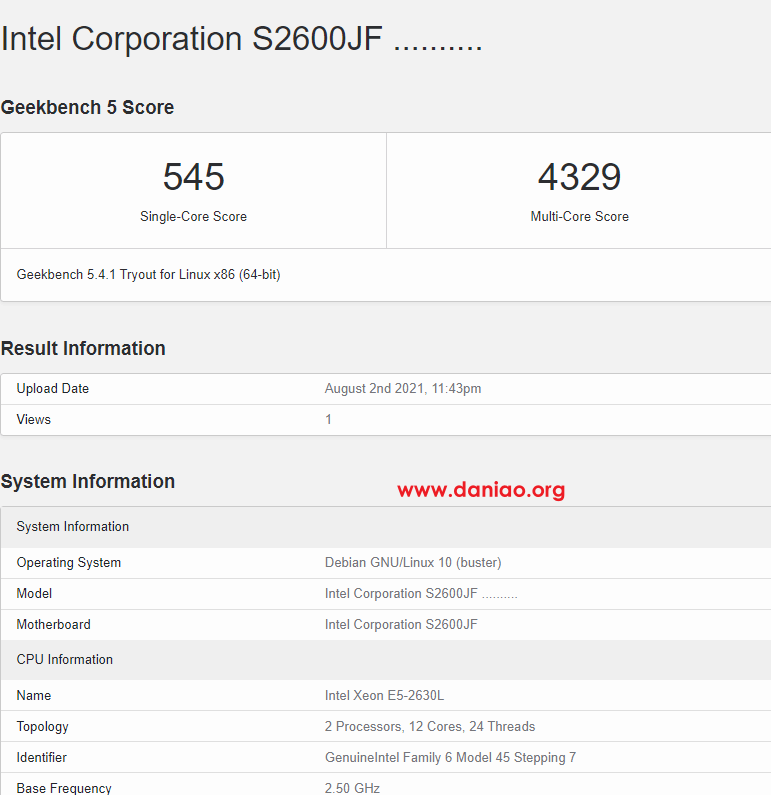771x795 pixels.
Task: Click the Upload Date label
Action: [x=53, y=389]
